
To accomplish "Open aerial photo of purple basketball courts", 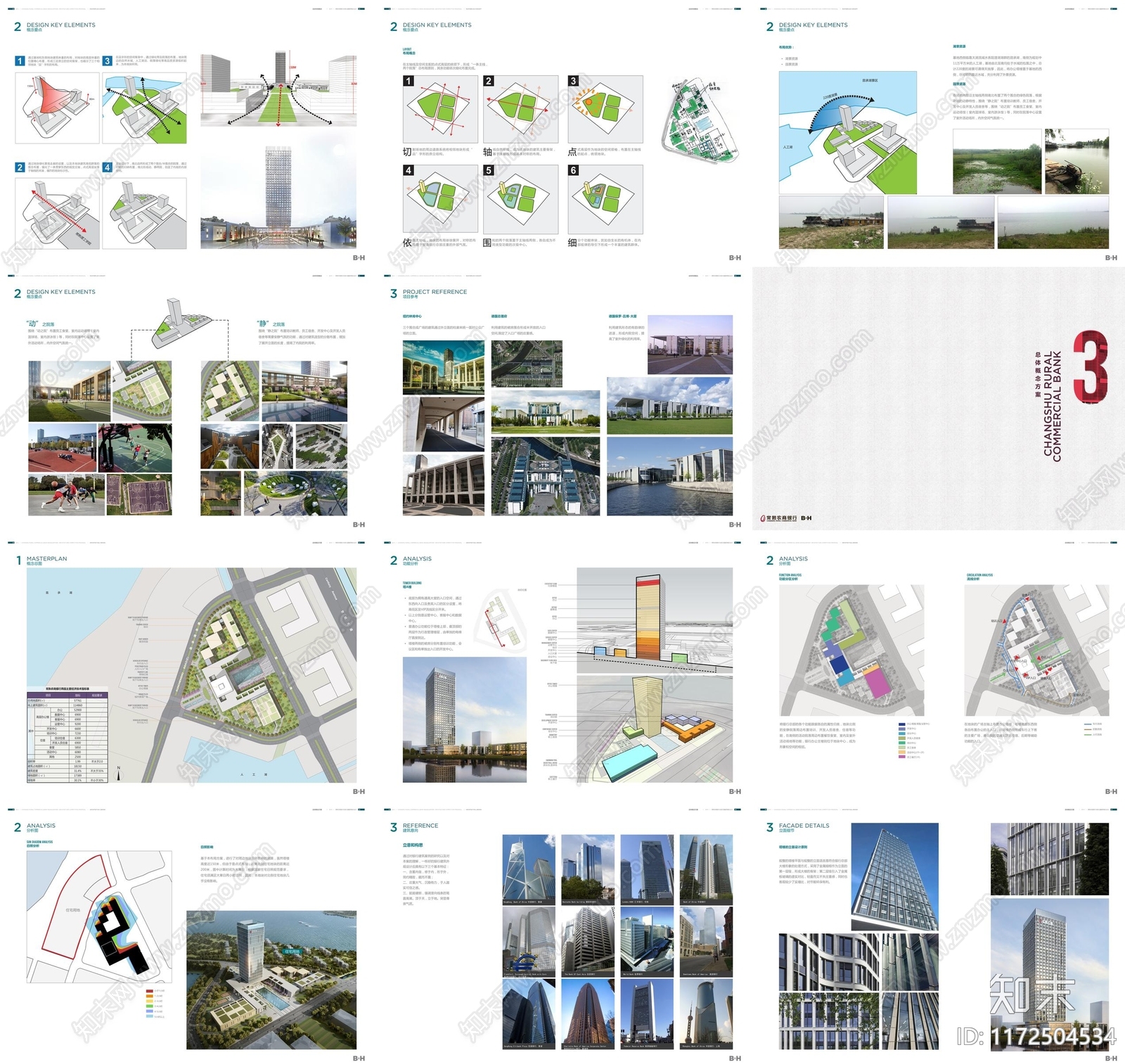I will click(139, 495).
